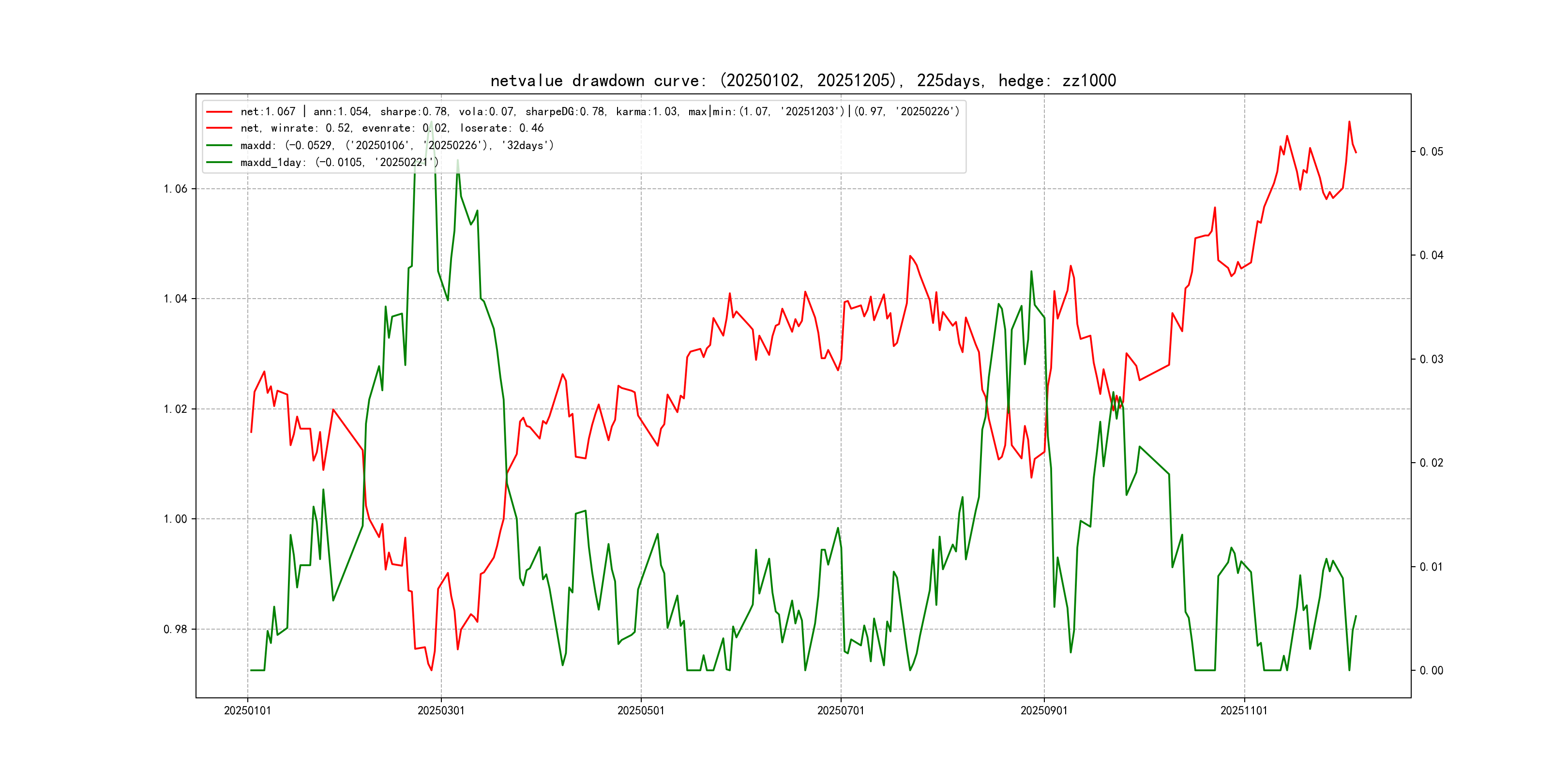1568x784 pixels.
Task: Click the 20250701 x-axis label
Action: coord(841,711)
